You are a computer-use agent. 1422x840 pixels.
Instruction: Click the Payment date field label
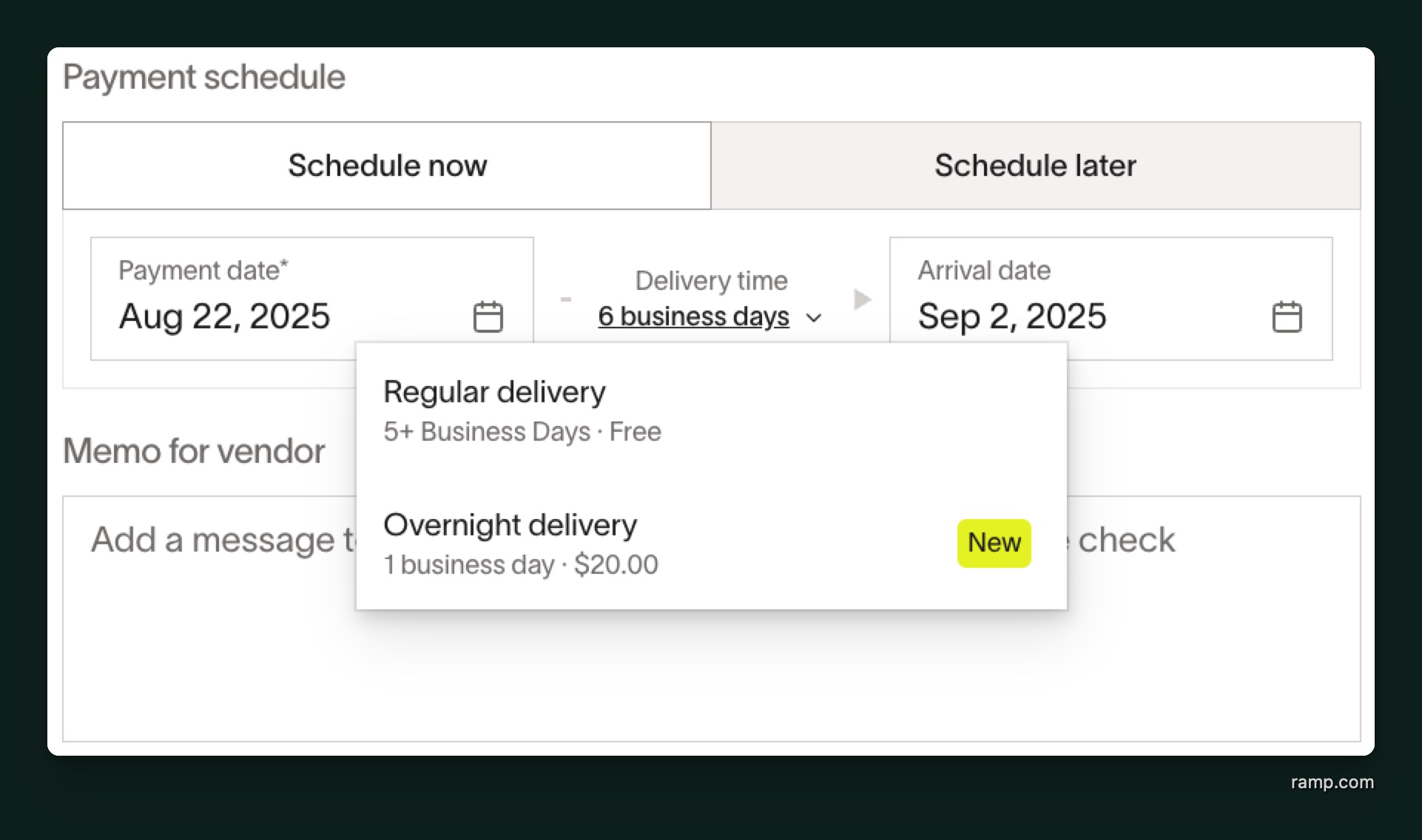(203, 271)
